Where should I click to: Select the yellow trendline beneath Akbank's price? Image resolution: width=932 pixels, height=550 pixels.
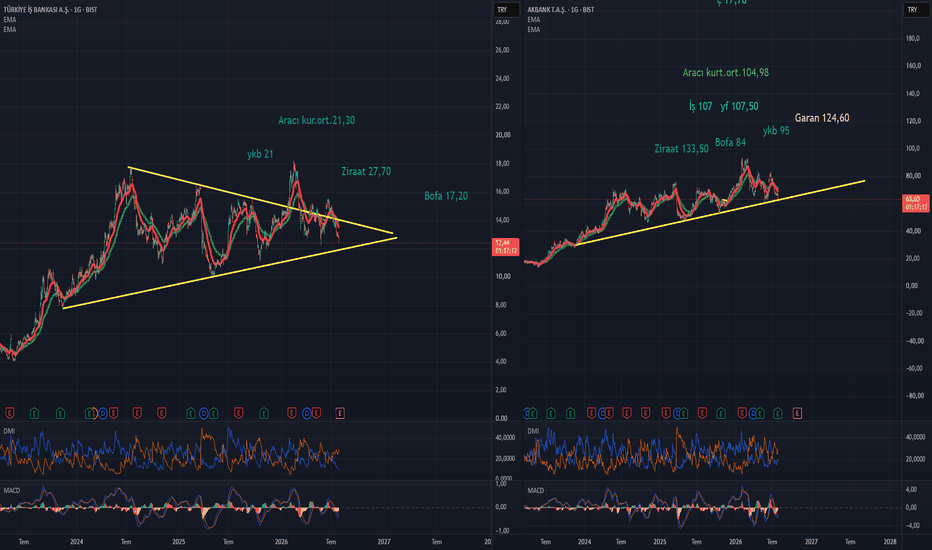[719, 213]
